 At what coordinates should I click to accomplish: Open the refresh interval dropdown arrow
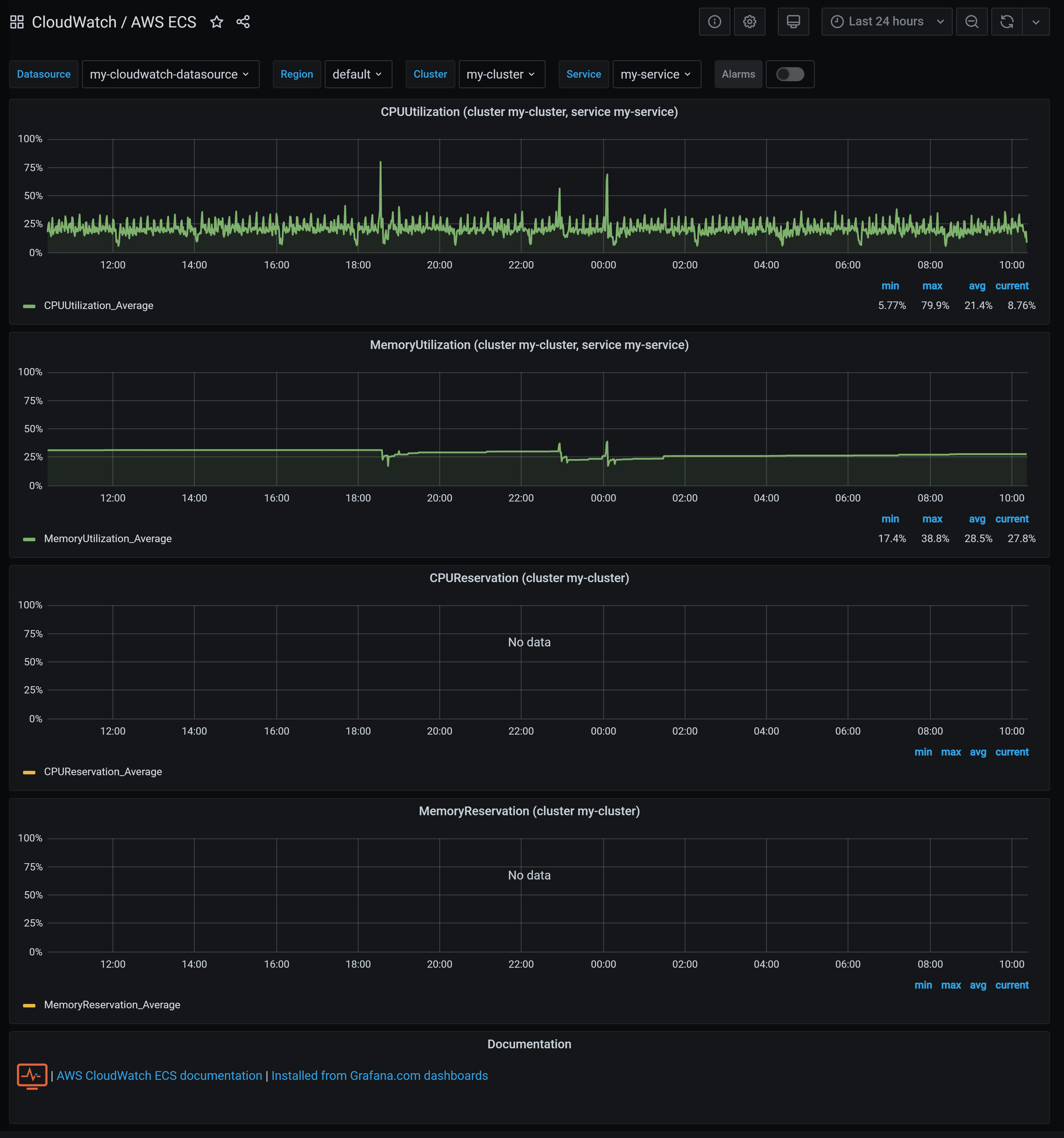(x=1036, y=22)
